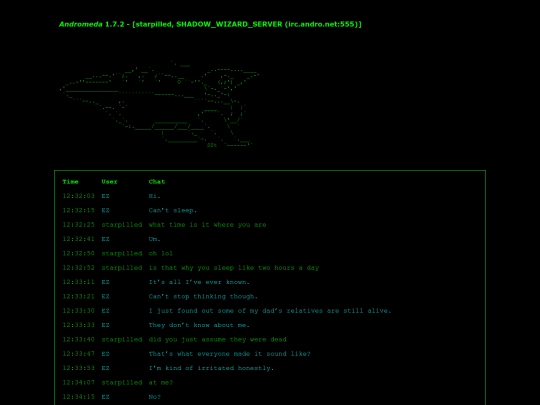Click username EZ in the 12:32:03 row
This screenshot has width=540, height=405.
point(105,196)
